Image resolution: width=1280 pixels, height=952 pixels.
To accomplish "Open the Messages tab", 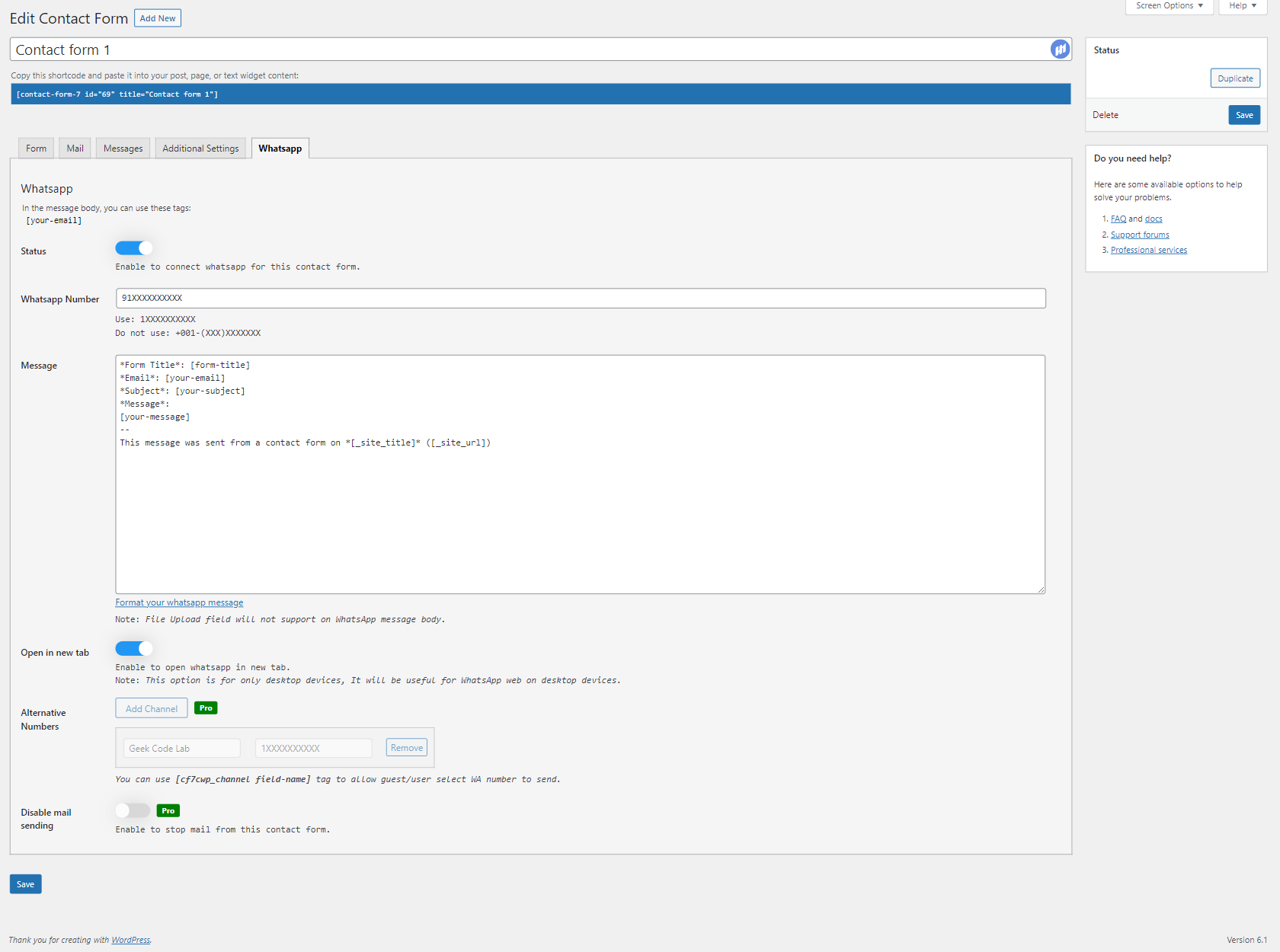I will coord(123,149).
